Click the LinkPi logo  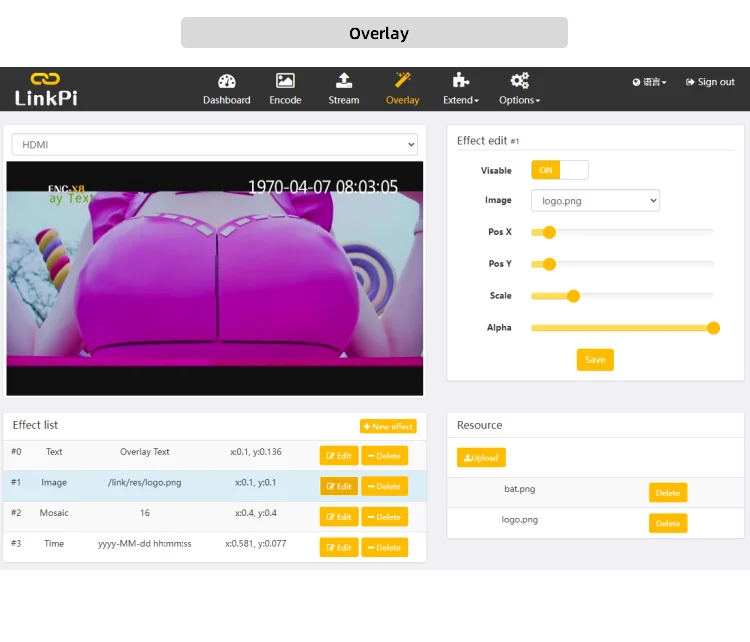point(45,89)
